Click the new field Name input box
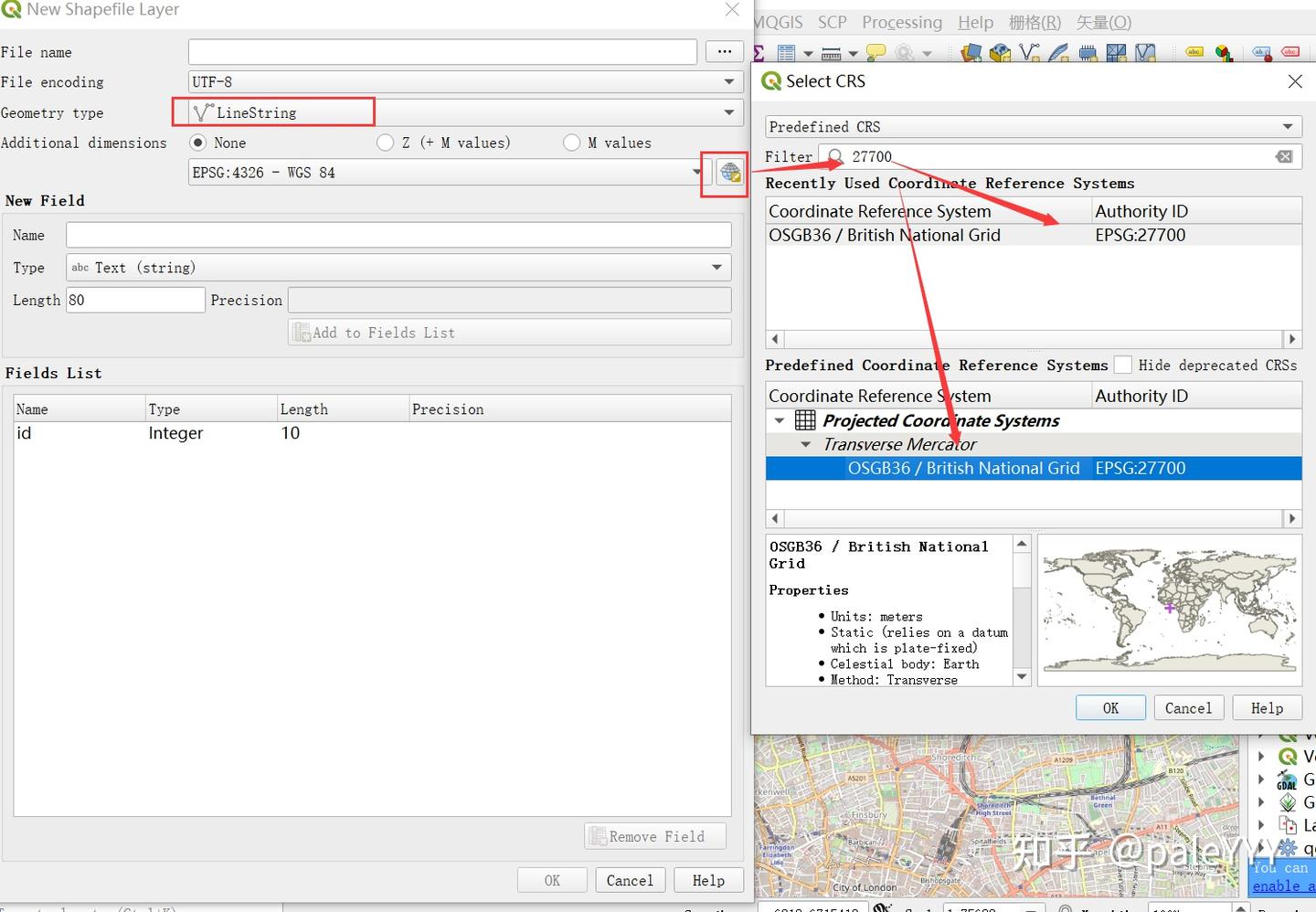This screenshot has width=1316, height=912. tap(398, 235)
